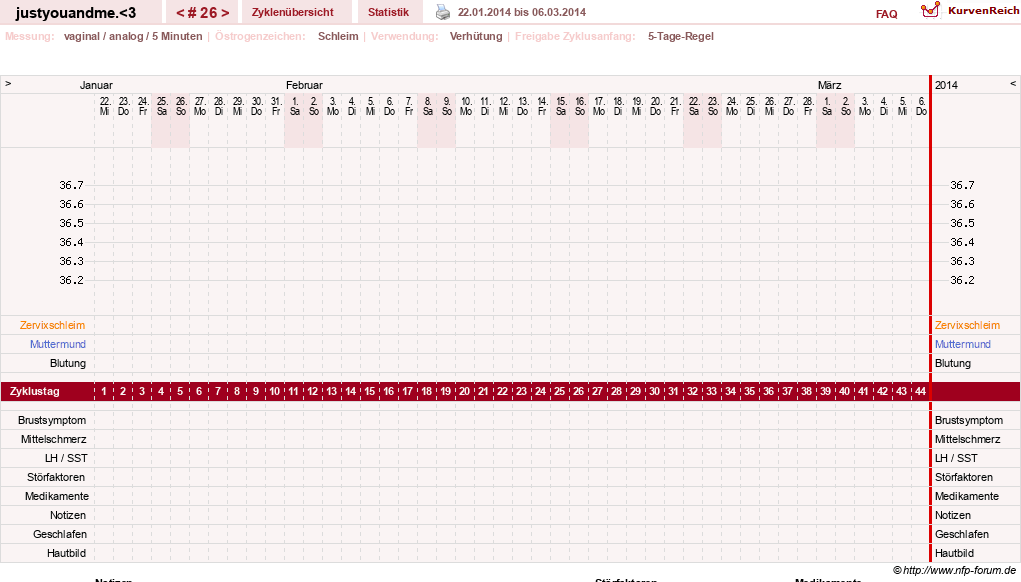Click the left Zervixschleim label
The height and width of the screenshot is (582, 1021).
point(52,325)
